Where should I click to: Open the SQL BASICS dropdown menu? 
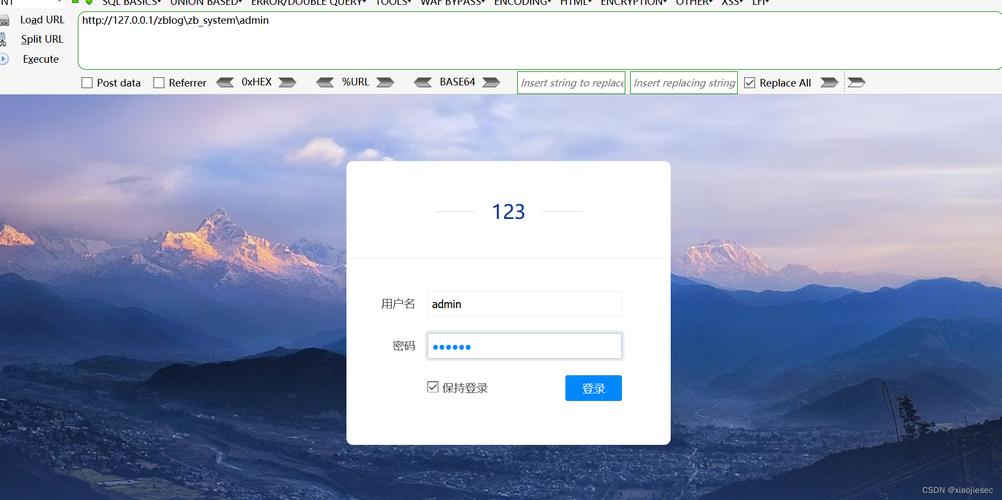(x=132, y=3)
